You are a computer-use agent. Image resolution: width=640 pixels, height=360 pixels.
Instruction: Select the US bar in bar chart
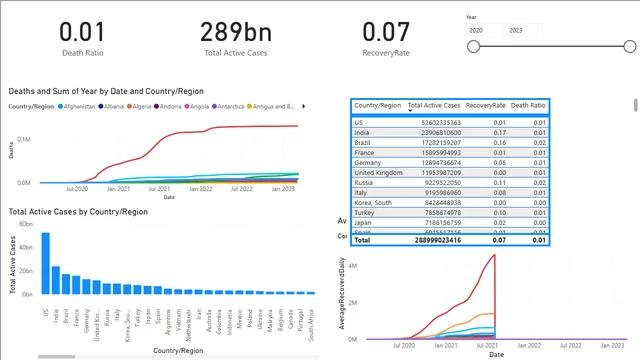(x=46, y=263)
